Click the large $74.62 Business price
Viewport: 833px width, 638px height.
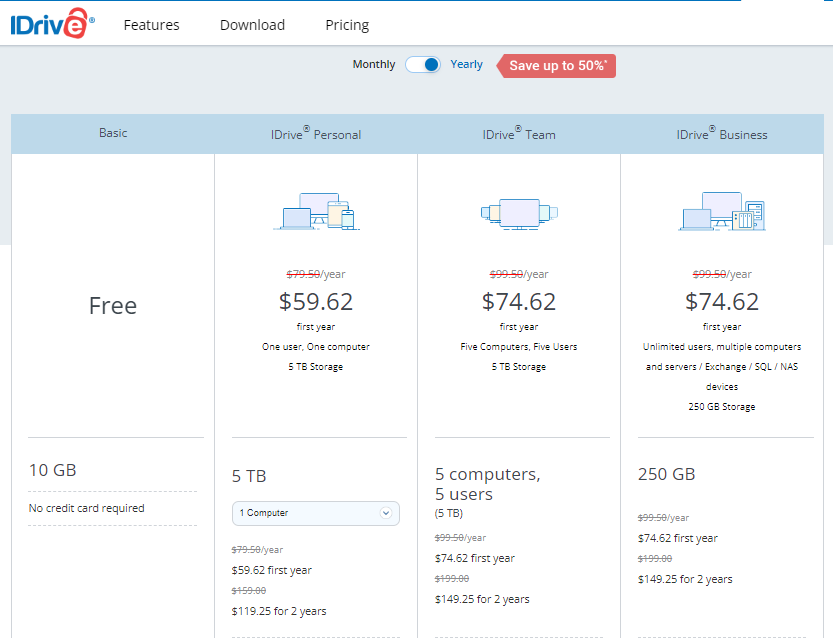coord(722,302)
